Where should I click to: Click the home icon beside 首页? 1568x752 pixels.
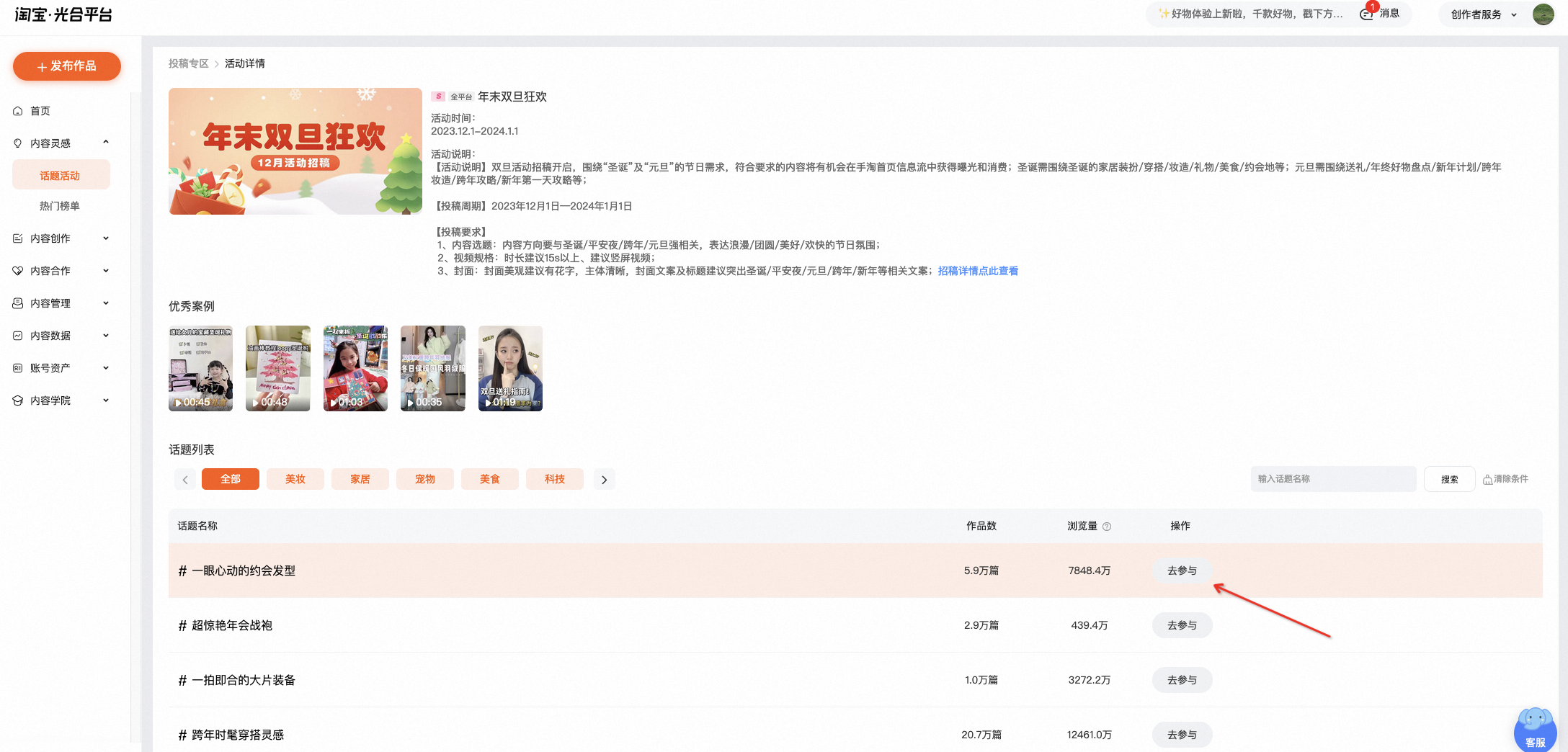pyautogui.click(x=18, y=111)
